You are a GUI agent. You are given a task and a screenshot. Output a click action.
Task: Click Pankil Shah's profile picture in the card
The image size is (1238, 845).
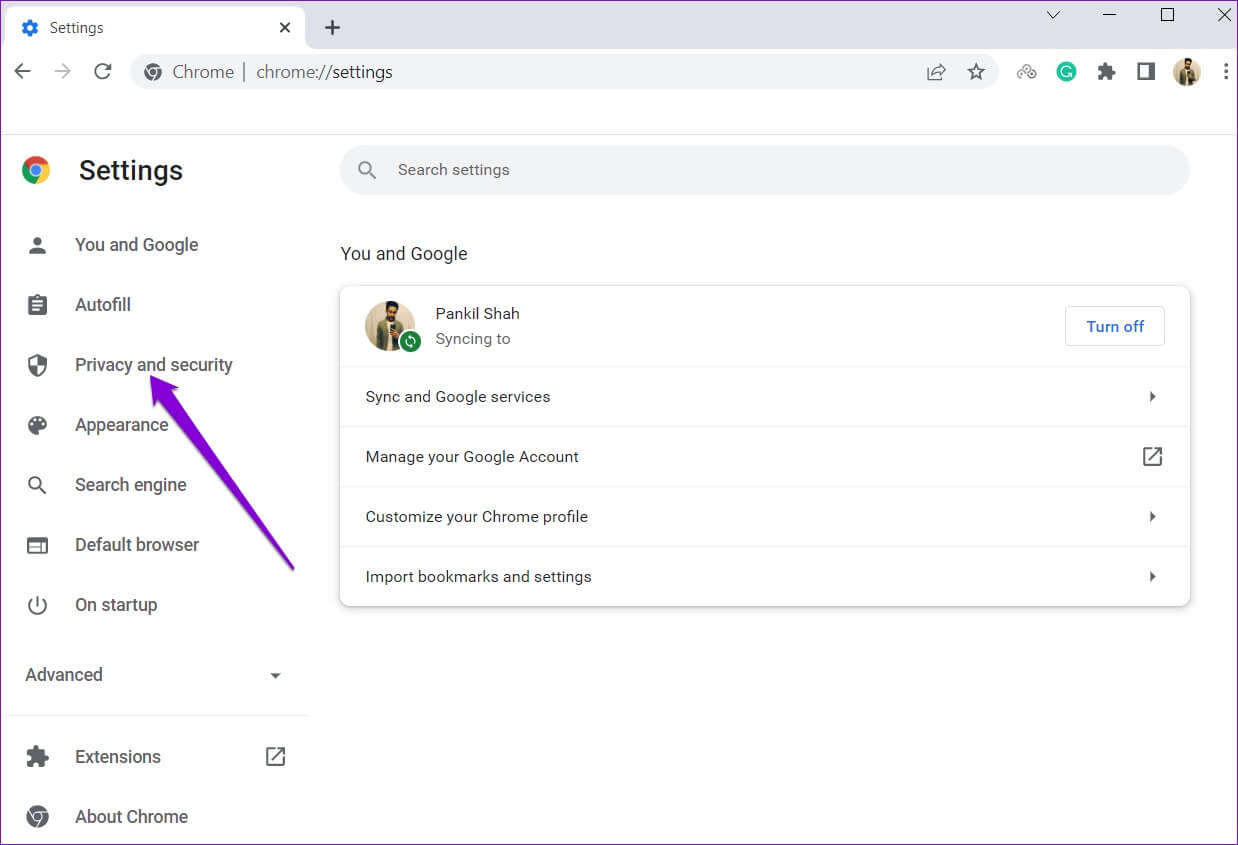(x=390, y=326)
